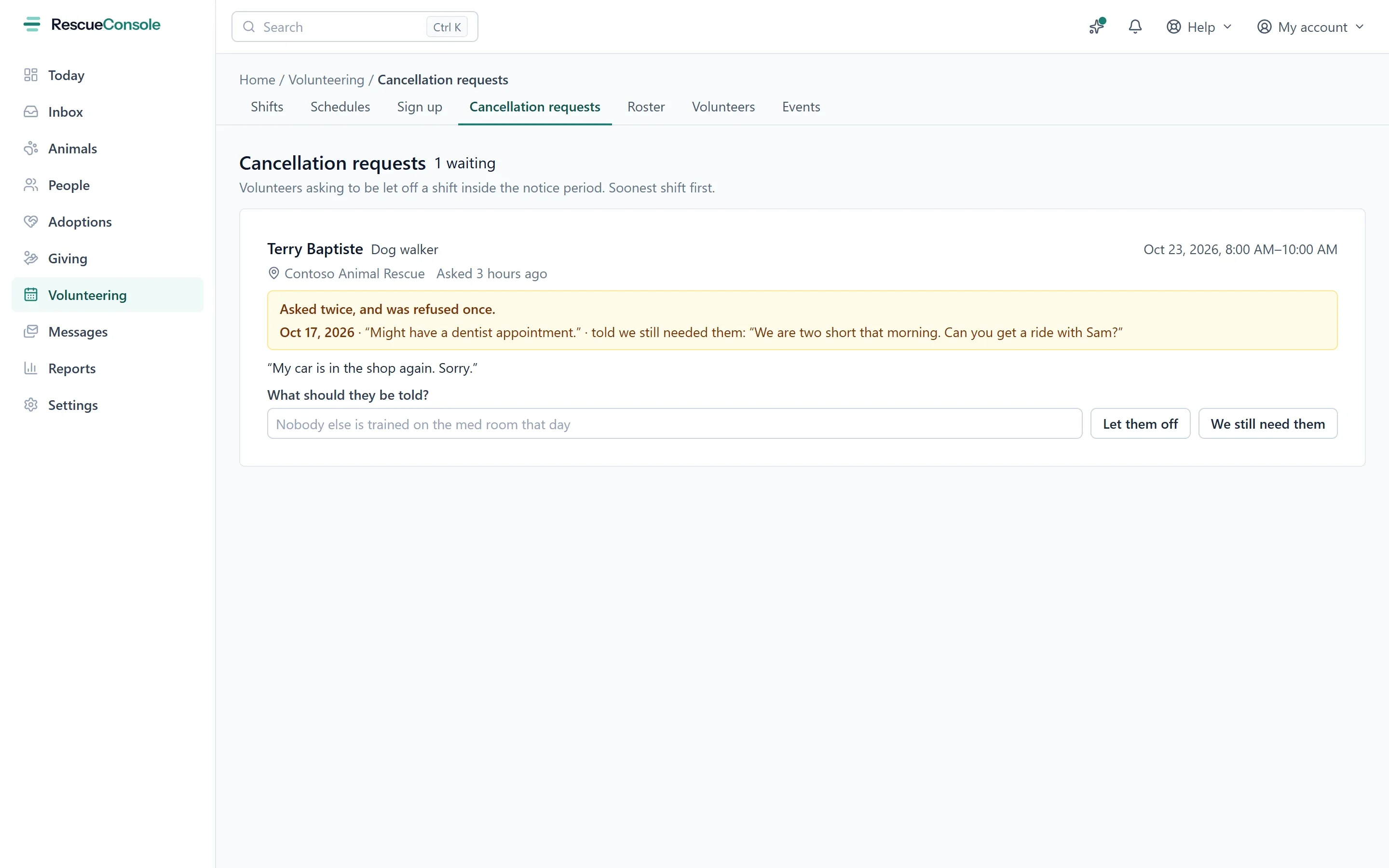Click the We still need them button
This screenshot has width=1389, height=868.
click(1267, 424)
